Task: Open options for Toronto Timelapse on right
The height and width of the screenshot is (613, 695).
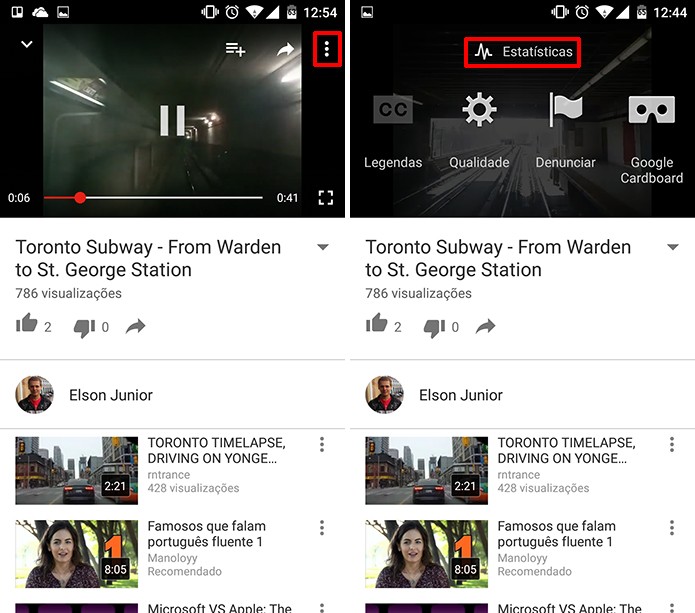Action: point(672,445)
